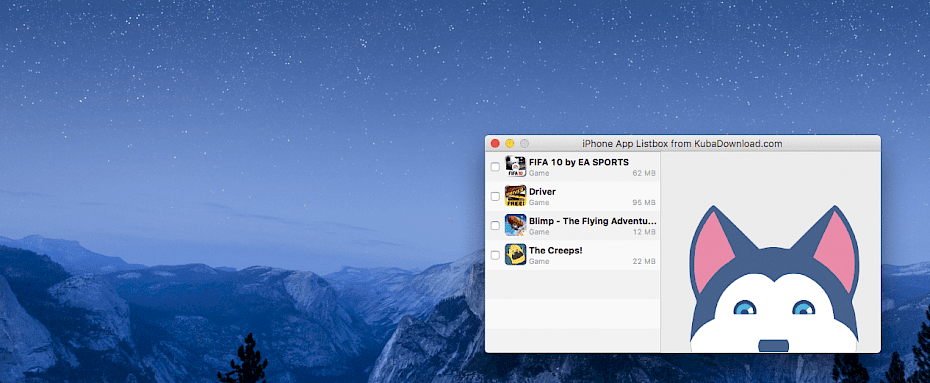930x383 pixels.
Task: Click the husky dog illustration
Action: coord(774,279)
